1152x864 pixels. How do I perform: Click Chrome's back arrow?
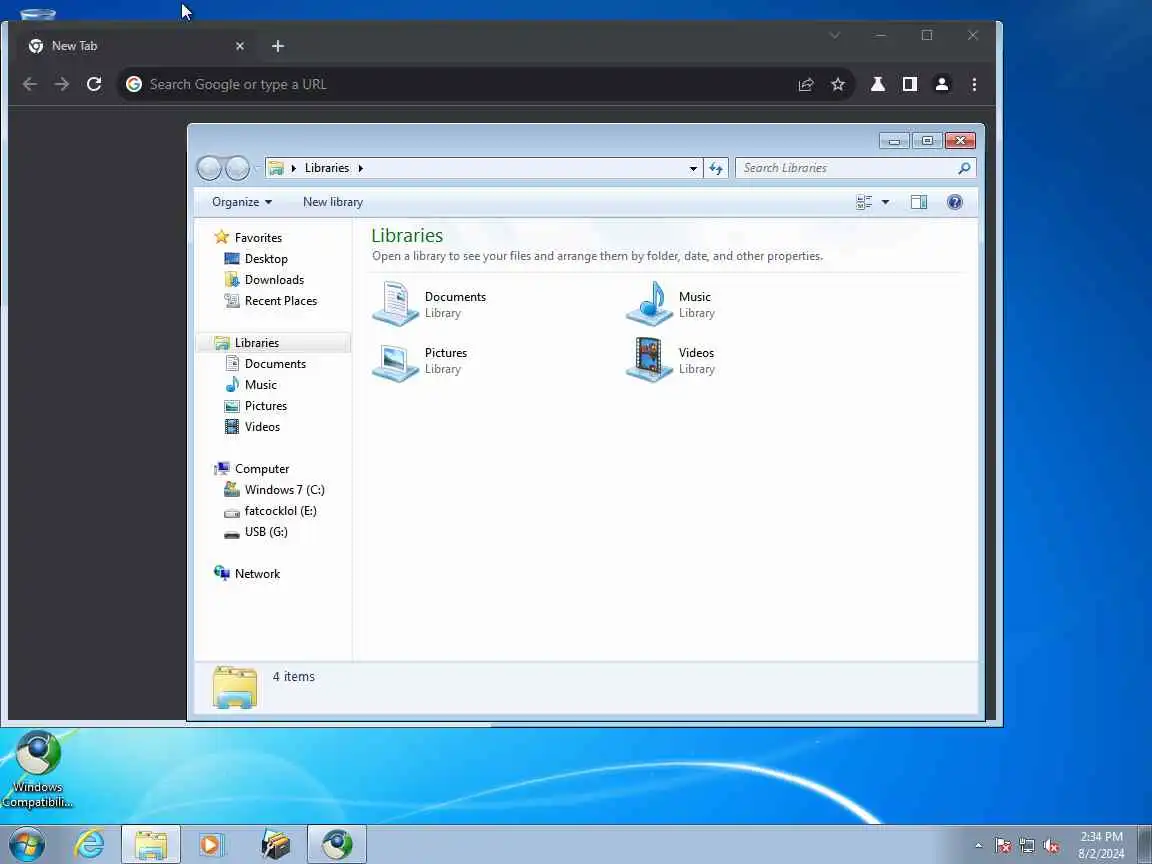pos(30,84)
